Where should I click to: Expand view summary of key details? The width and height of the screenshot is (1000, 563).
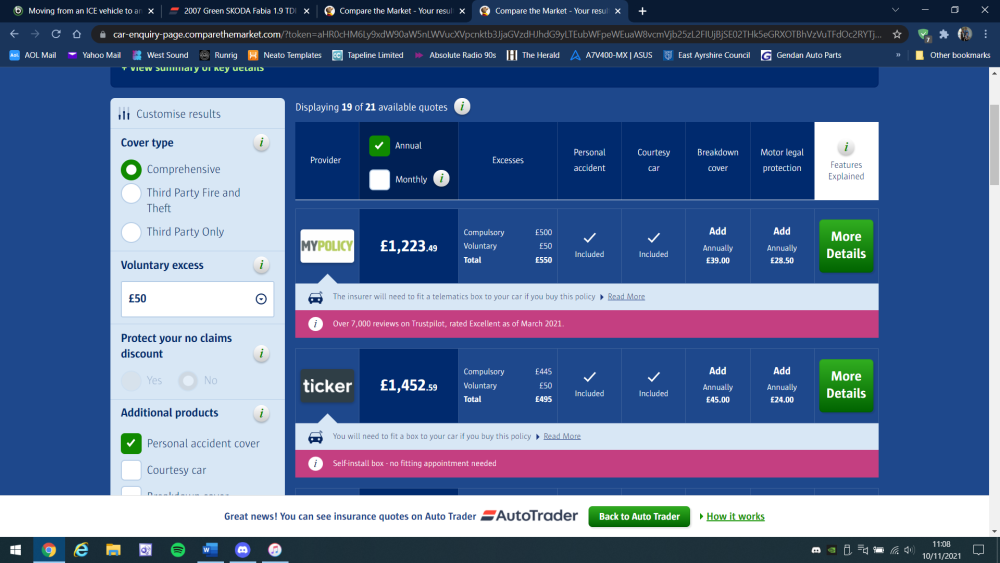point(192,68)
